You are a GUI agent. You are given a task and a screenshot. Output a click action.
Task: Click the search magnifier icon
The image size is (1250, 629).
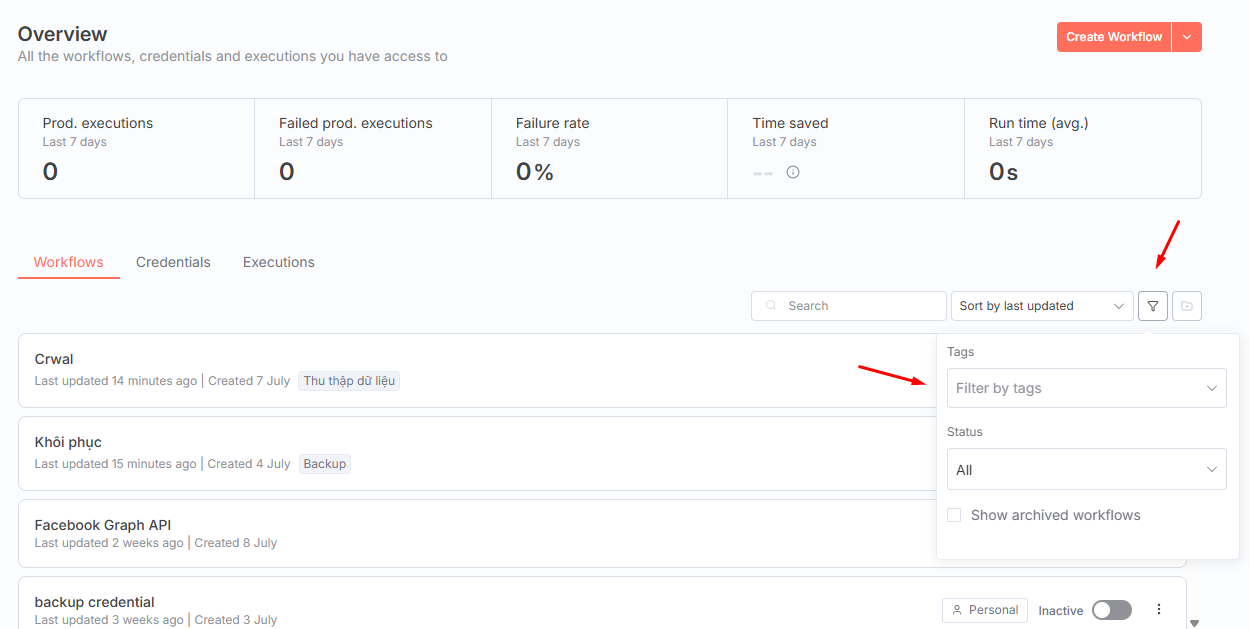(x=771, y=306)
